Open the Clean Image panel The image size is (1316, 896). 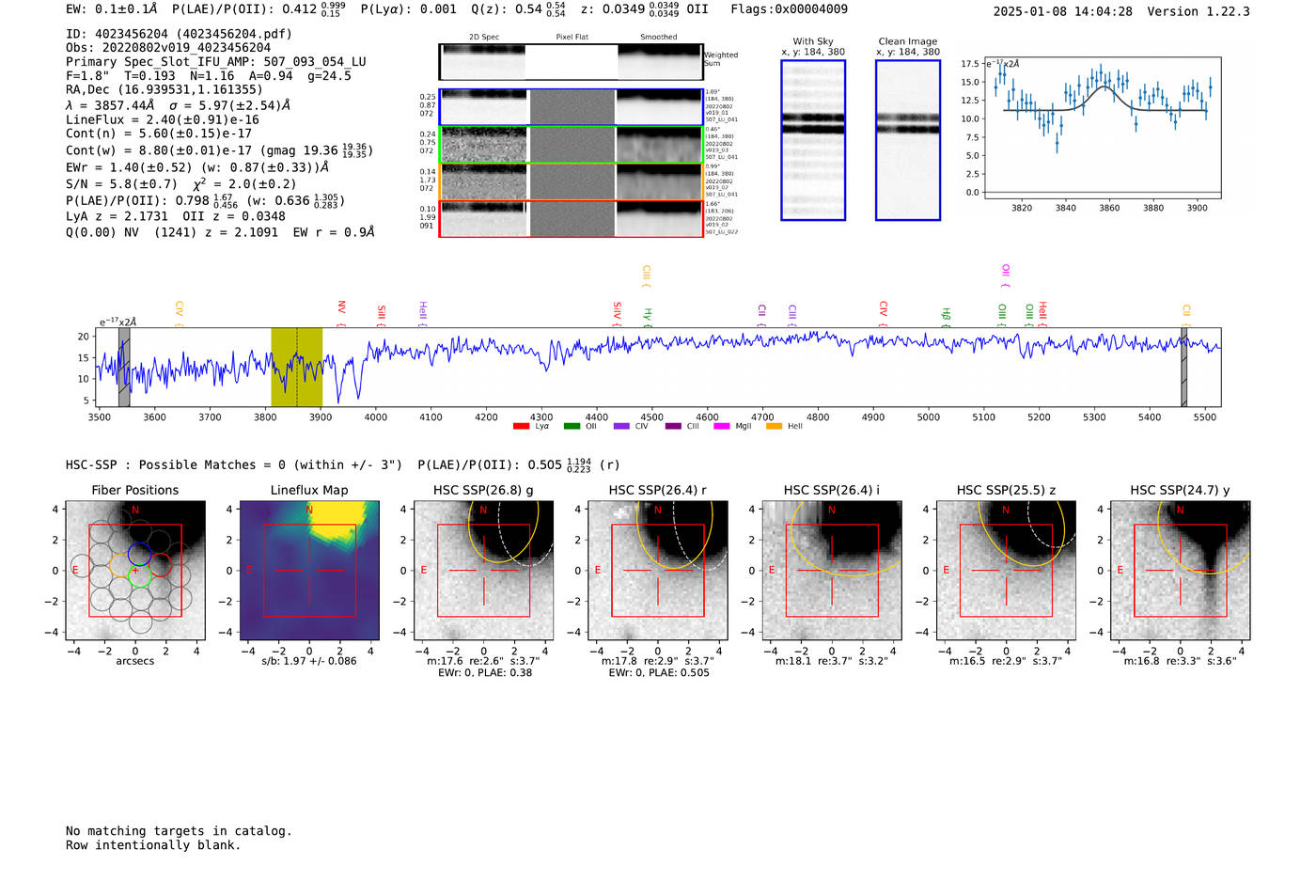tap(908, 140)
